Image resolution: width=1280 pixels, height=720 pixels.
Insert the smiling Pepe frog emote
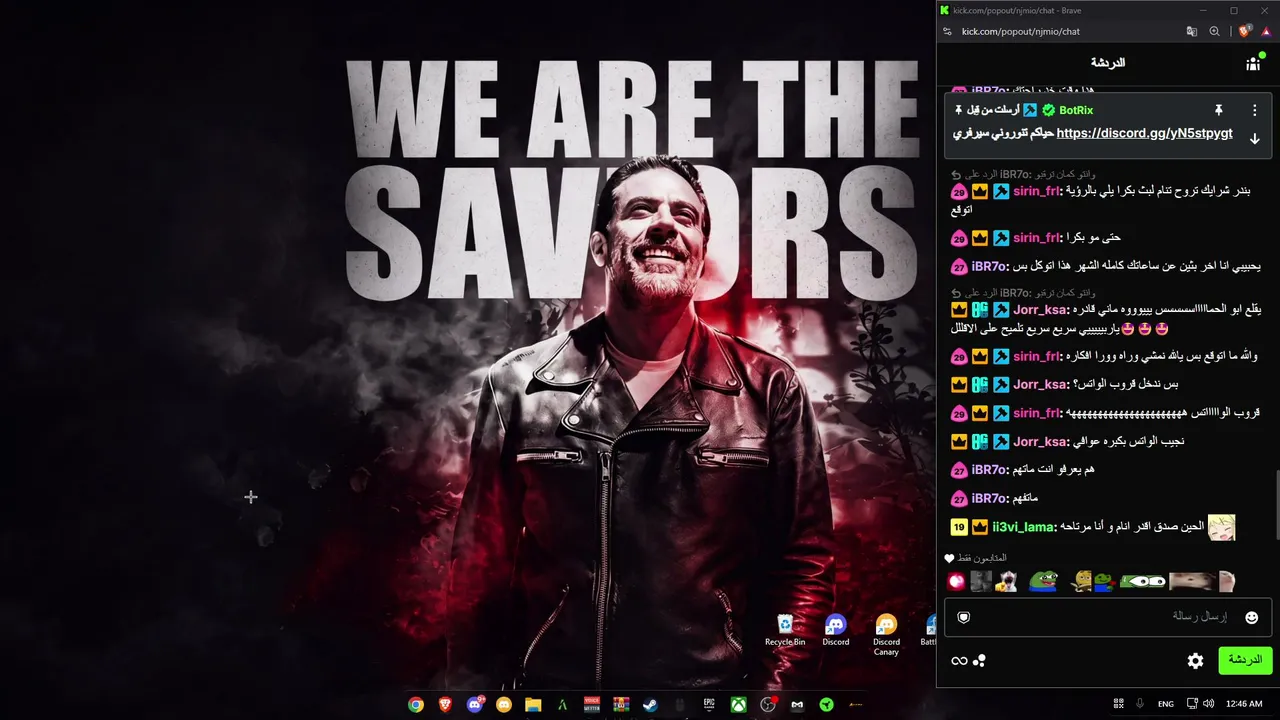pyautogui.click(x=1043, y=581)
